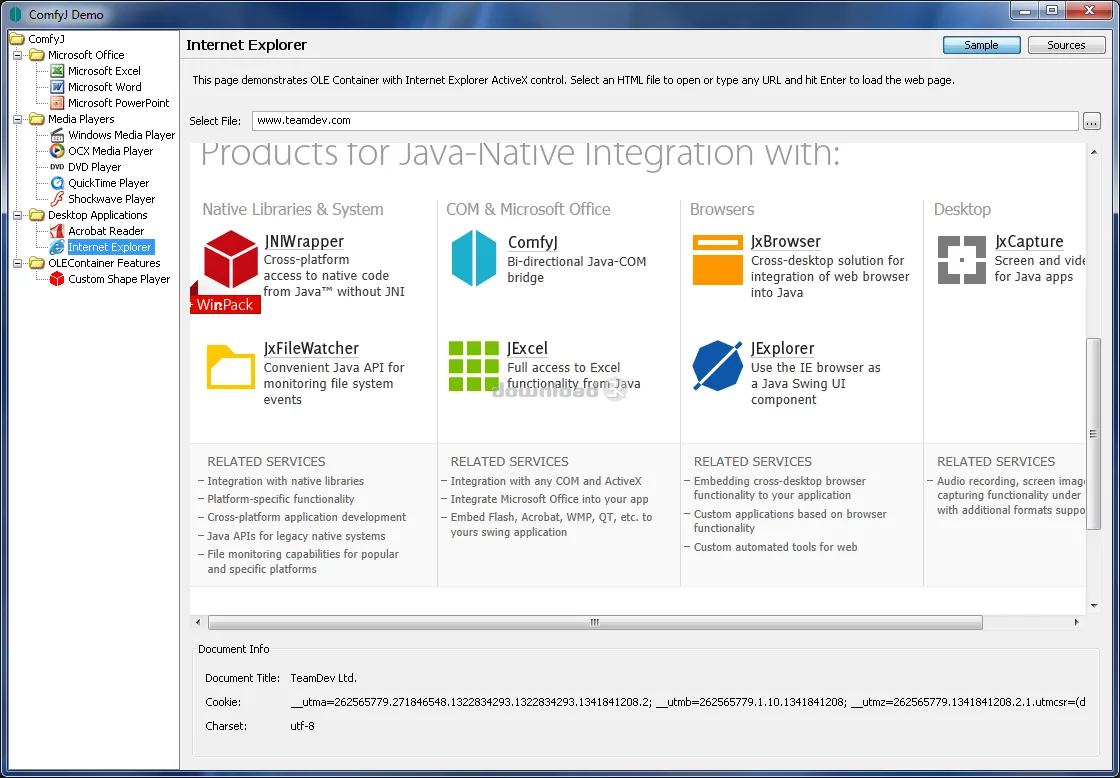
Task: Click the Acrobat Reader icon in sidebar
Action: (x=57, y=231)
